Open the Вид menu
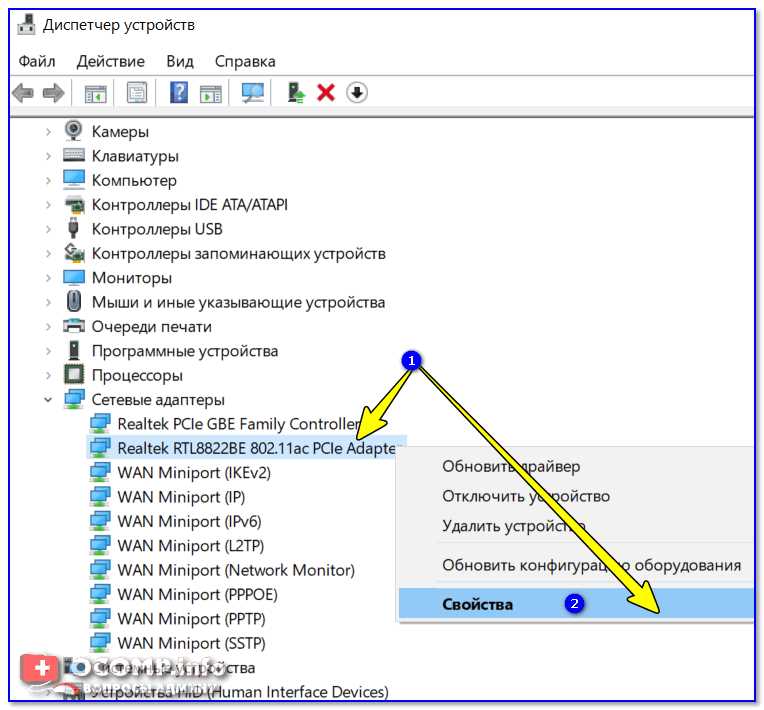Screen dimensions: 764x710 (x=180, y=61)
